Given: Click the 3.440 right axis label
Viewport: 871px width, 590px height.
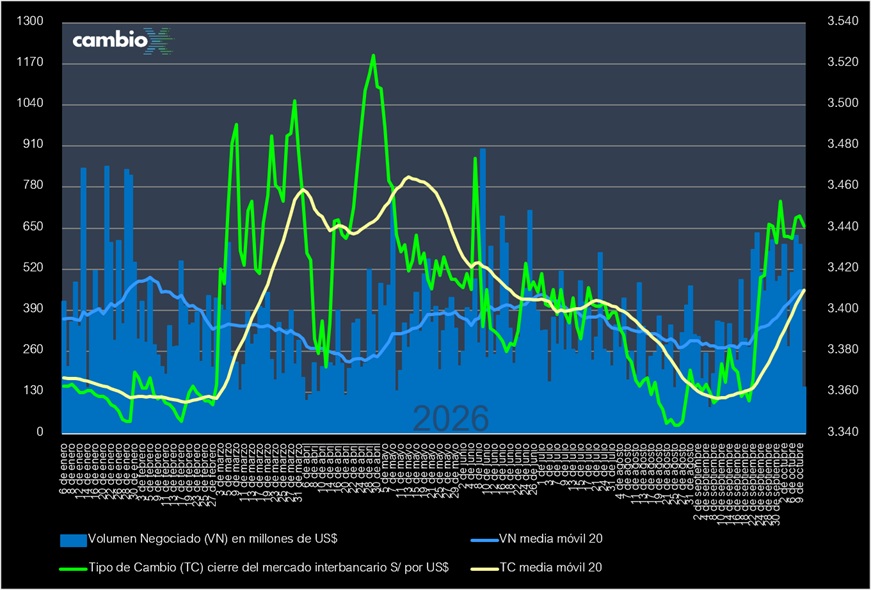Looking at the screenshot, I should click(x=843, y=228).
